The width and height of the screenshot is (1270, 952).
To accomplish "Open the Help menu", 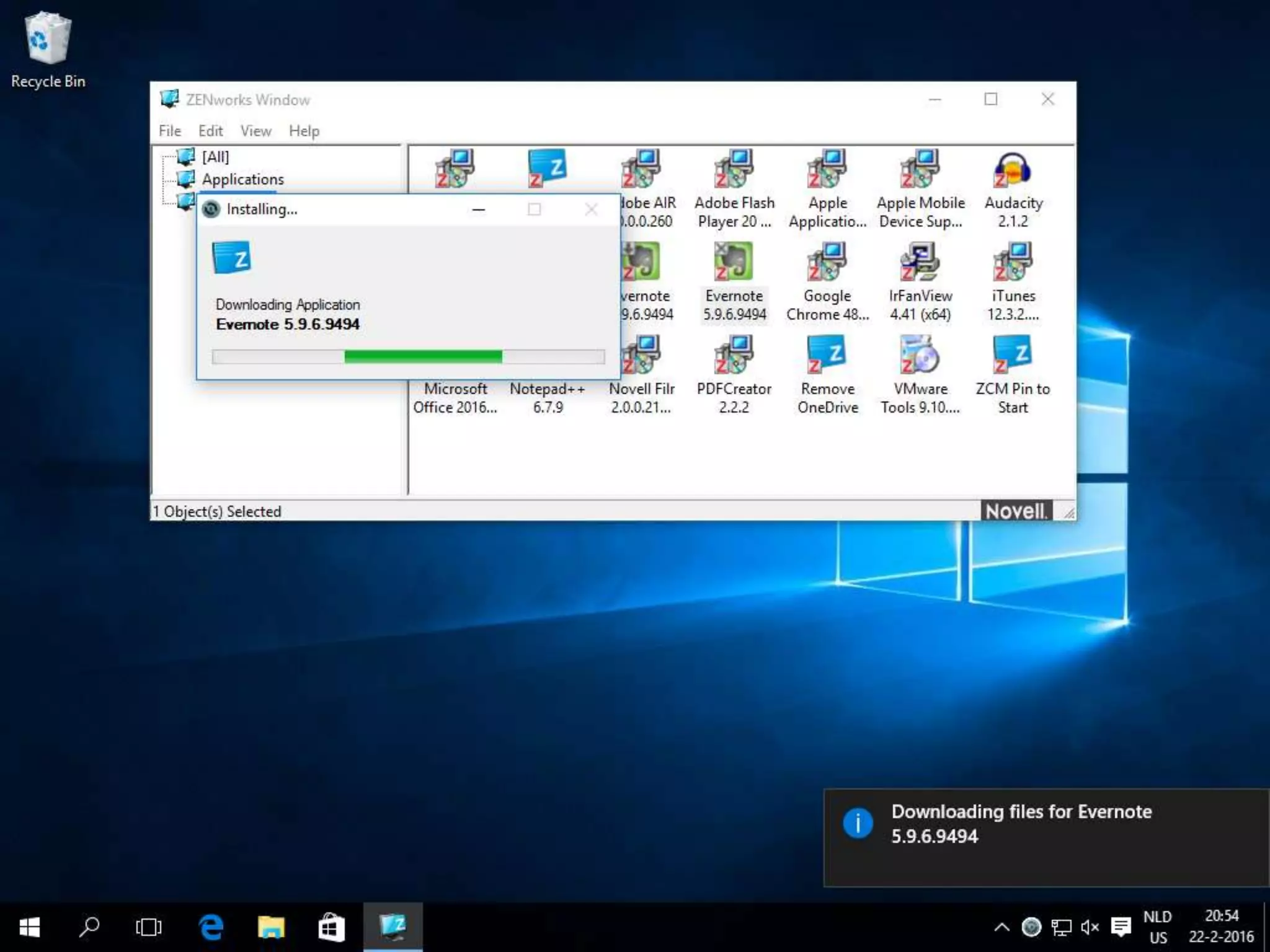I will [304, 131].
